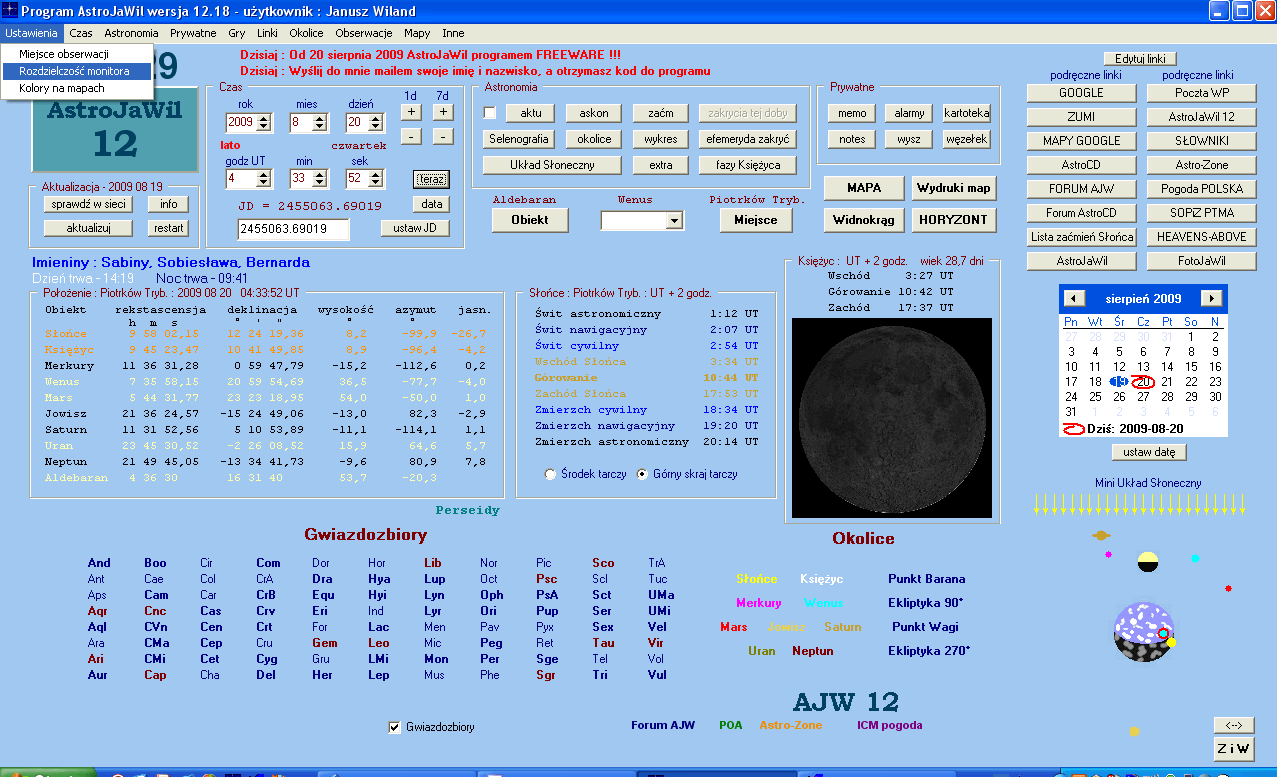Viewport: 1277px width, 777px height.
Task: Subtract one day with 1d minus
Action: pyautogui.click(x=411, y=135)
